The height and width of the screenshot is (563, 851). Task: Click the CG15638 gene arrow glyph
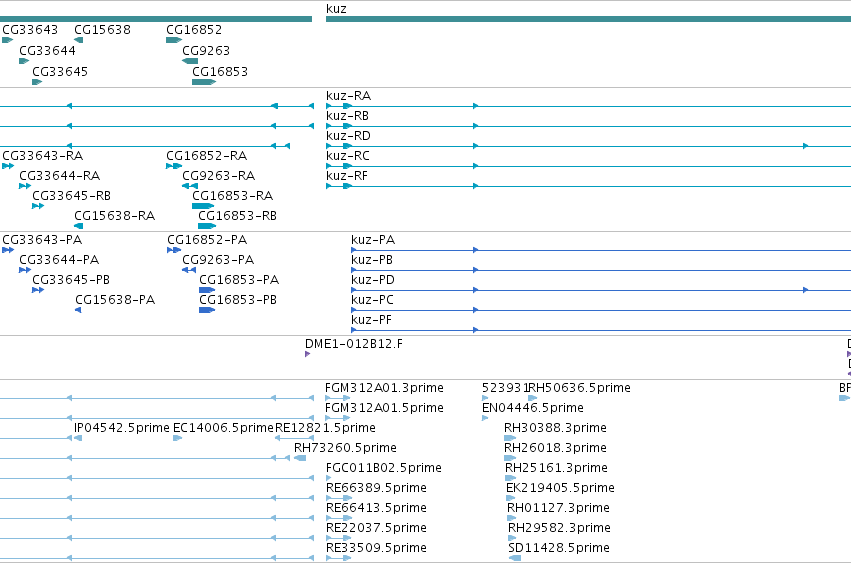click(79, 40)
